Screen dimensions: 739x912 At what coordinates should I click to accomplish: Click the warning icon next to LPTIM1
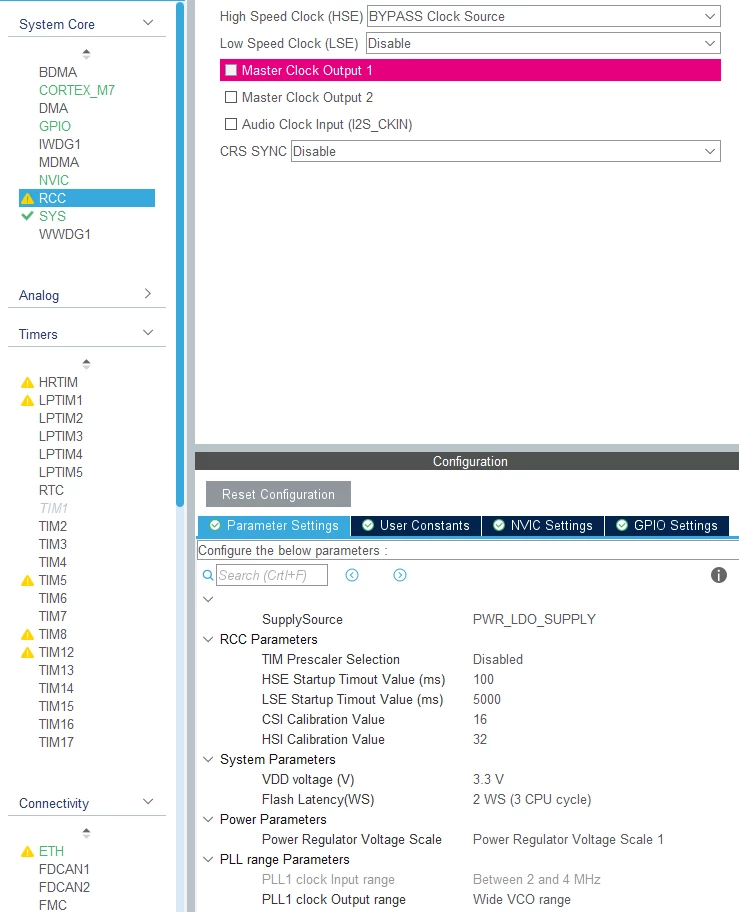pos(27,400)
